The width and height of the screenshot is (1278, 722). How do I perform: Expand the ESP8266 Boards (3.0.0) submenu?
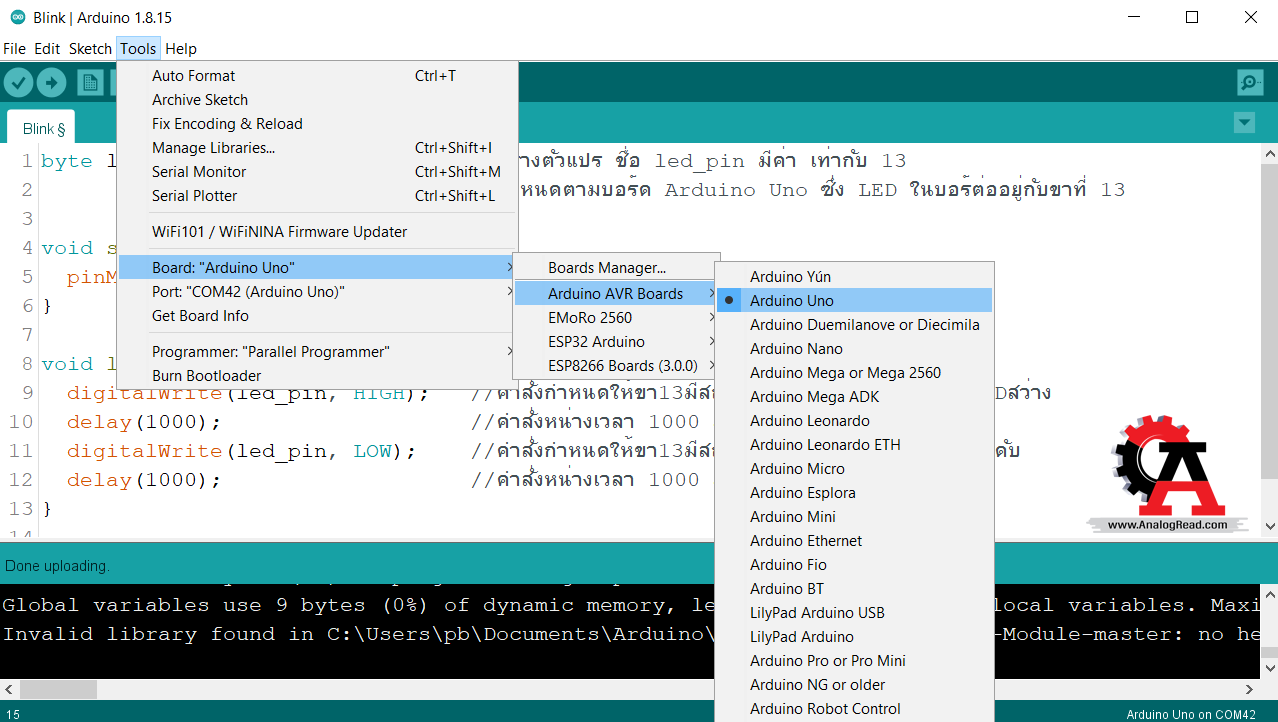click(x=616, y=366)
